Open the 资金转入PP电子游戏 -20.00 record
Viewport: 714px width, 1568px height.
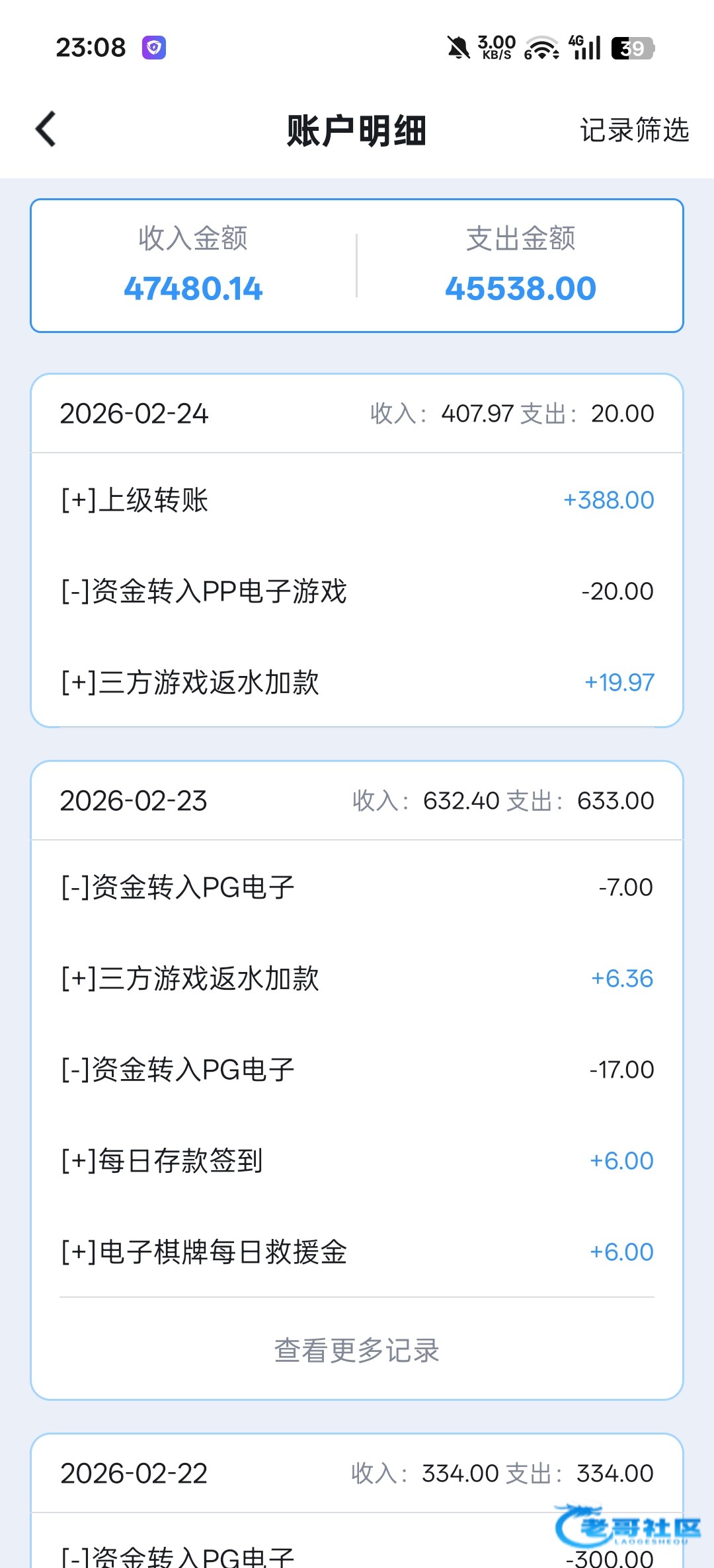(x=357, y=591)
